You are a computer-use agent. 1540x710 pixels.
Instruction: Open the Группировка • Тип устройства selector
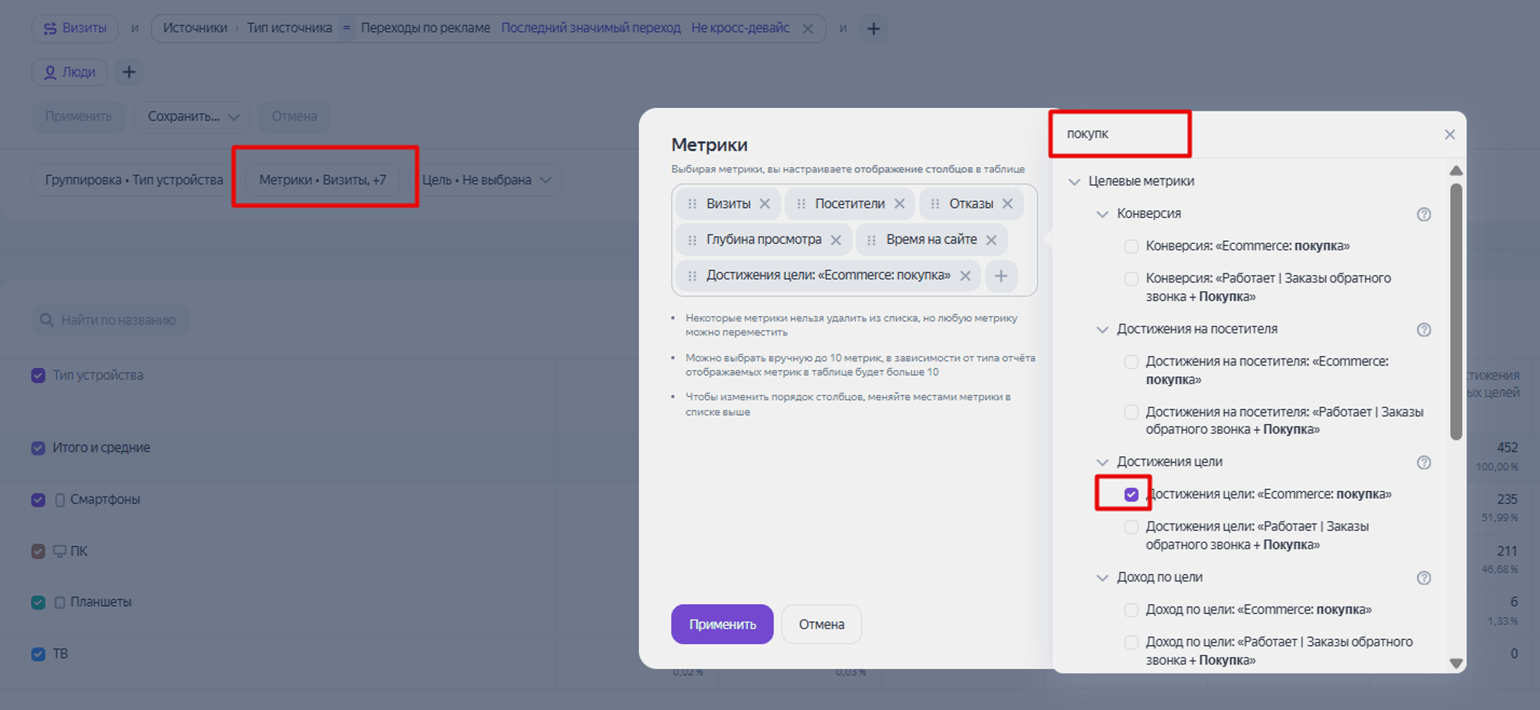click(134, 181)
